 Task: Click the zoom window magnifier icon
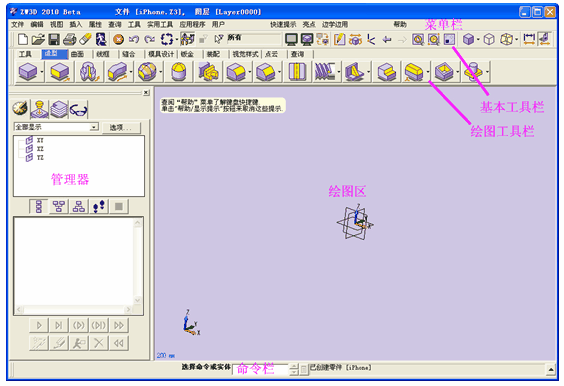coord(418,39)
